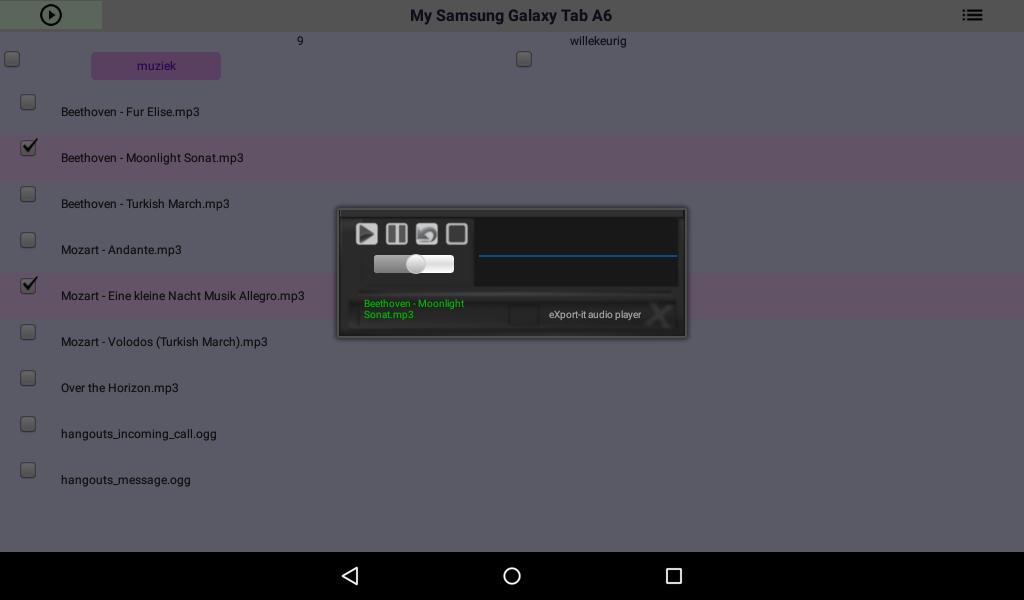Screen dimensions: 1024x600
Task: Click the file count 9
Action: [300, 41]
